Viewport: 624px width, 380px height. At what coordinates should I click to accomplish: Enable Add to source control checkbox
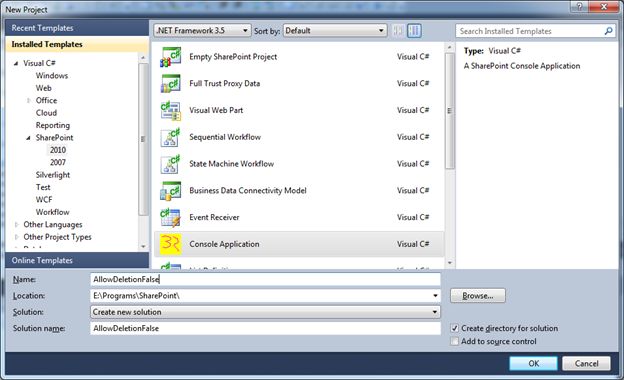[454, 341]
